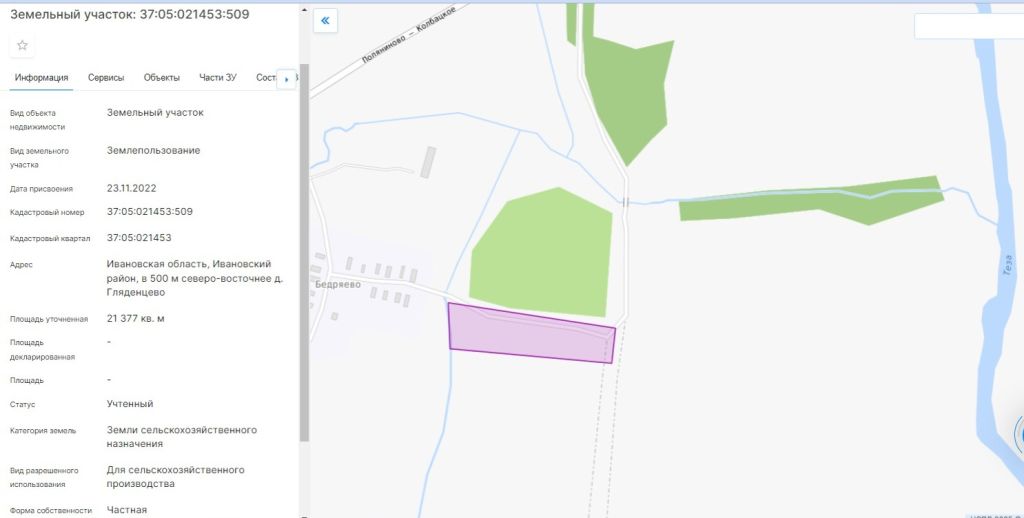The image size is (1024, 518).
Task: Switch to the Информация tab
Action: click(x=41, y=78)
